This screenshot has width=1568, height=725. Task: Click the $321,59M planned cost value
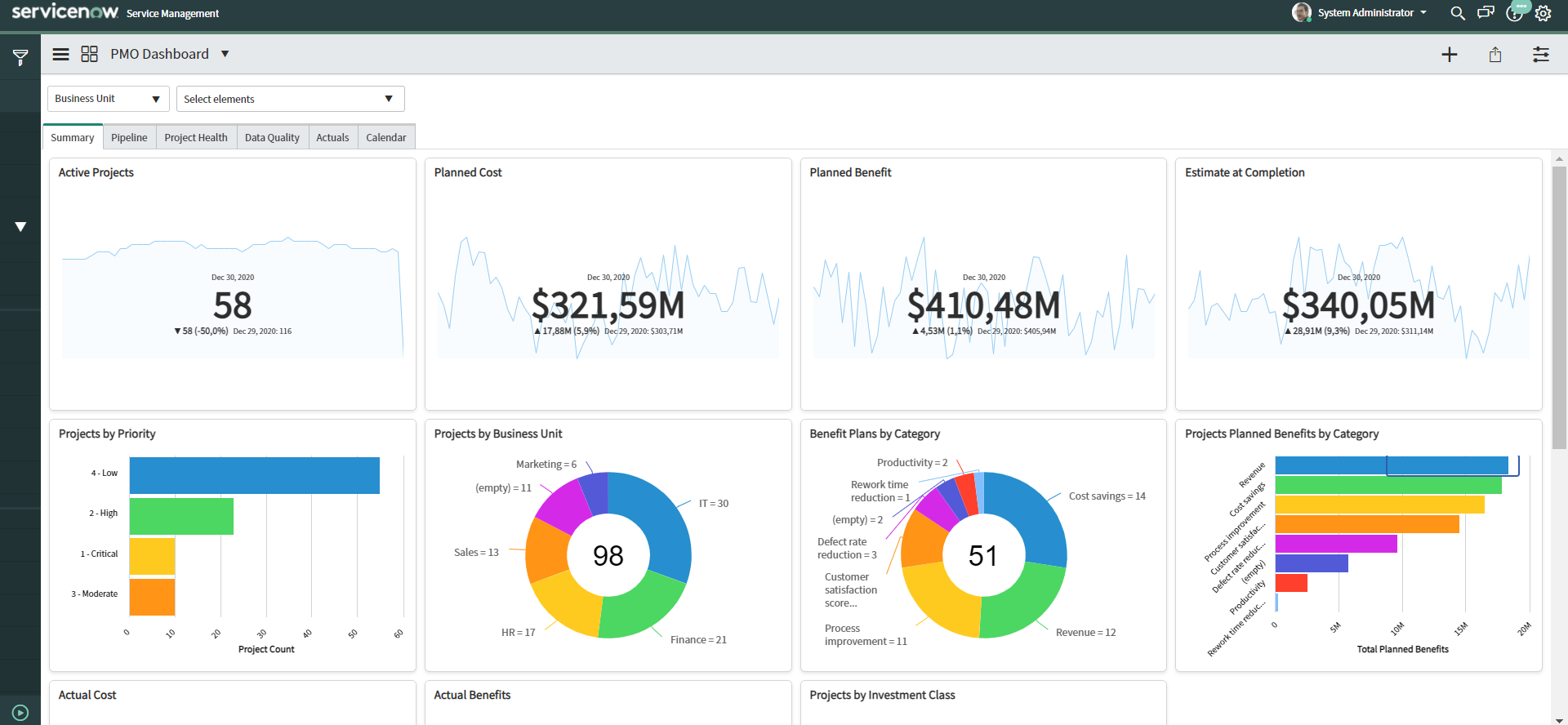(x=608, y=305)
